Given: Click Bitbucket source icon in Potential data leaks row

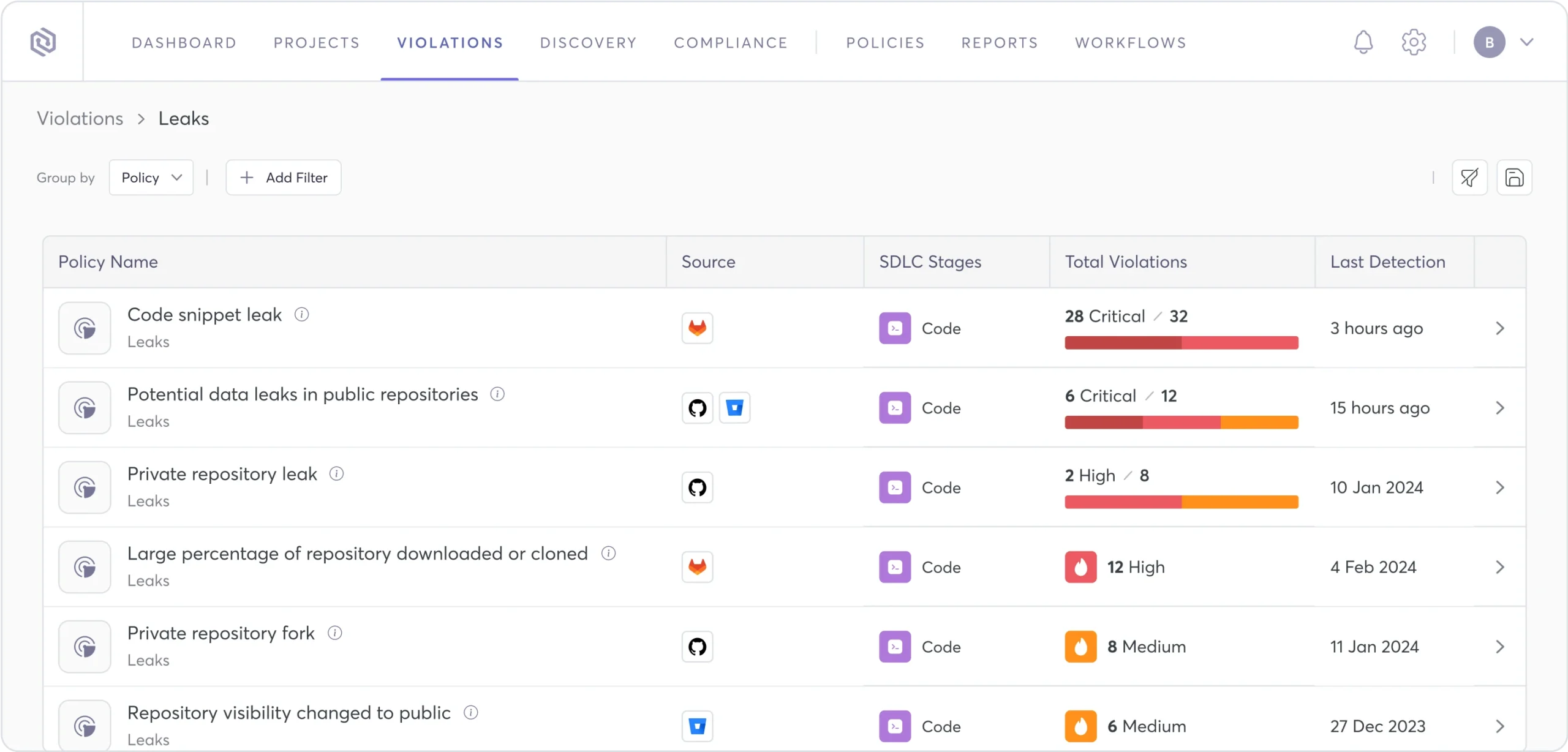Looking at the screenshot, I should [734, 408].
